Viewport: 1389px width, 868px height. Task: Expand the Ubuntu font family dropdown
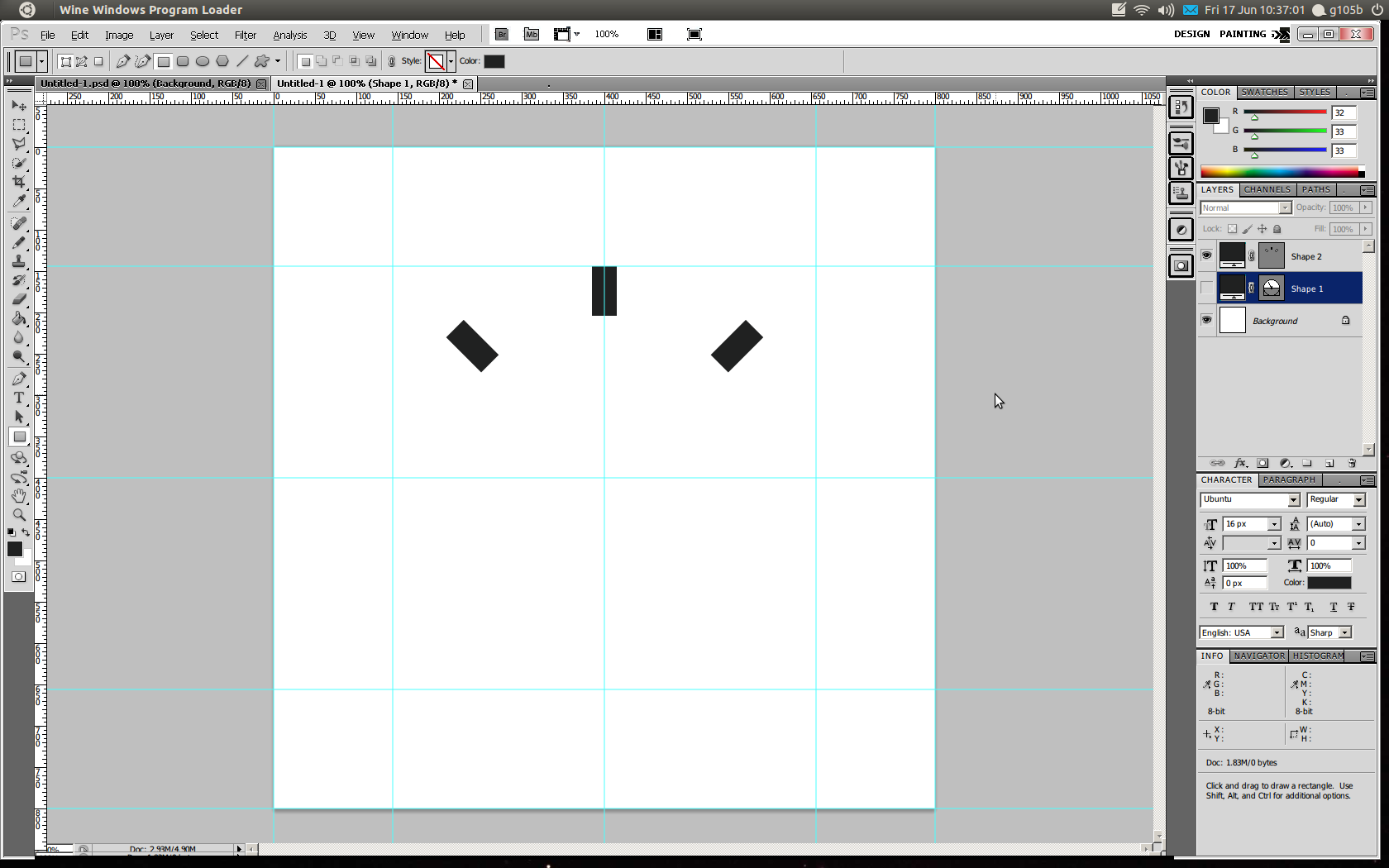(1293, 500)
